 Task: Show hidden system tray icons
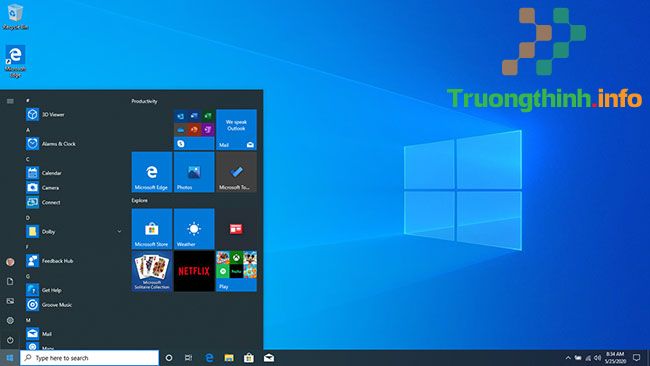pyautogui.click(x=568, y=358)
